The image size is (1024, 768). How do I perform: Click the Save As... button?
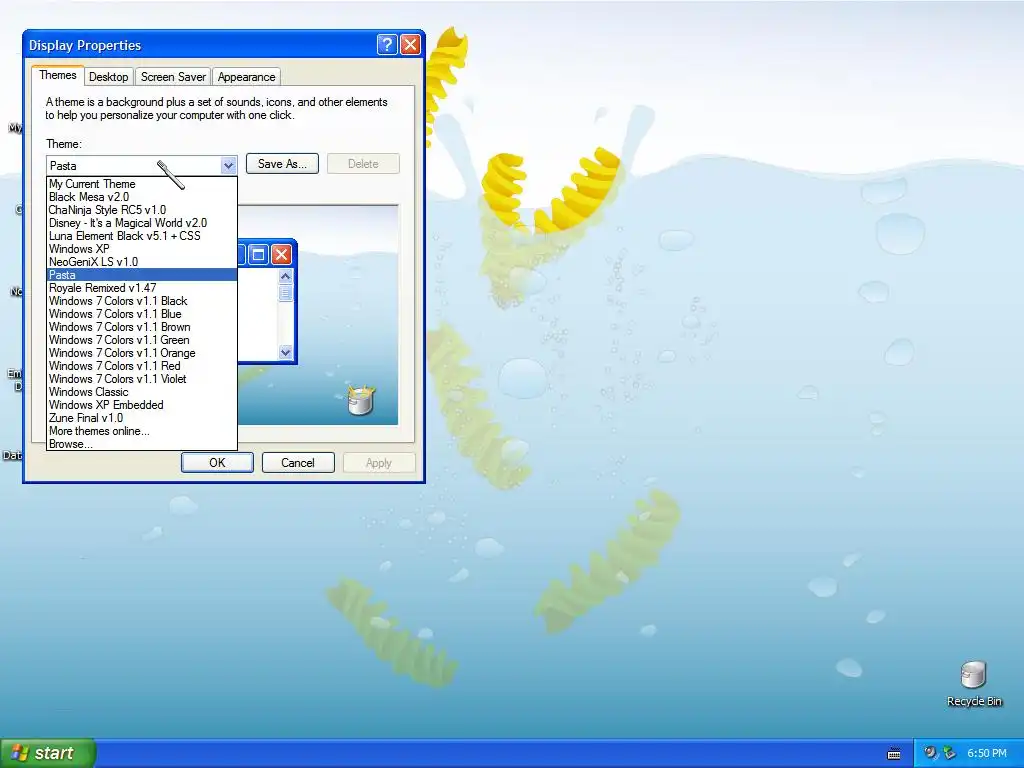282,164
